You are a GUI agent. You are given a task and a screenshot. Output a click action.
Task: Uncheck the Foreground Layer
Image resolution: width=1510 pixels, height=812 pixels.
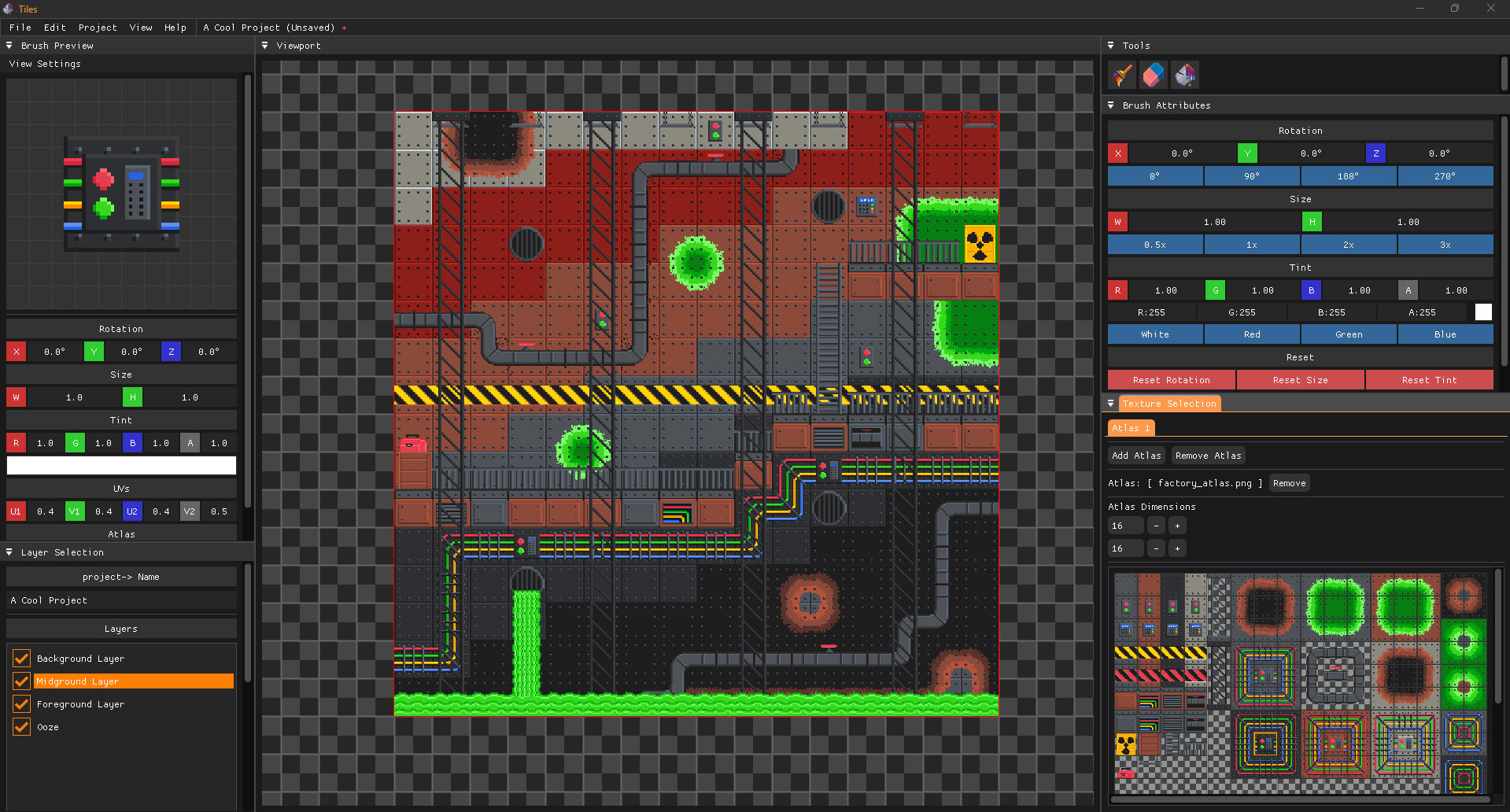point(21,703)
